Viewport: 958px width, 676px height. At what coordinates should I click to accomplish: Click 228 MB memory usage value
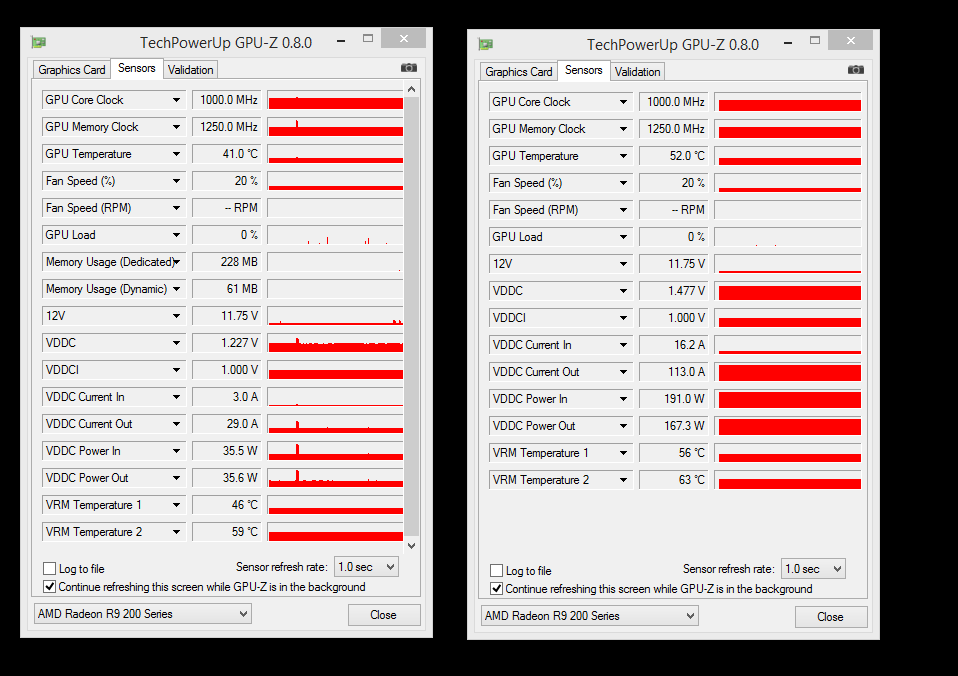tap(227, 262)
